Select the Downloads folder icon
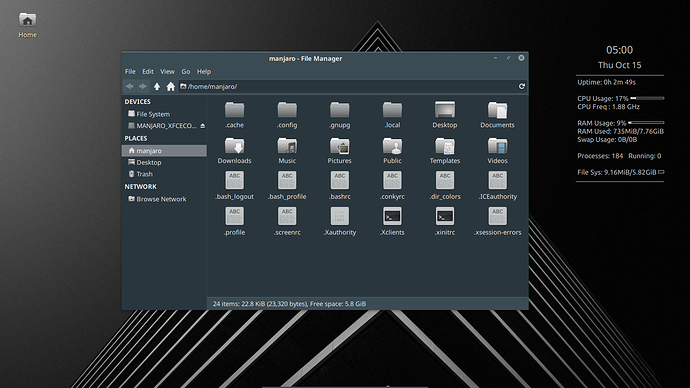The width and height of the screenshot is (690, 388). (x=234, y=146)
